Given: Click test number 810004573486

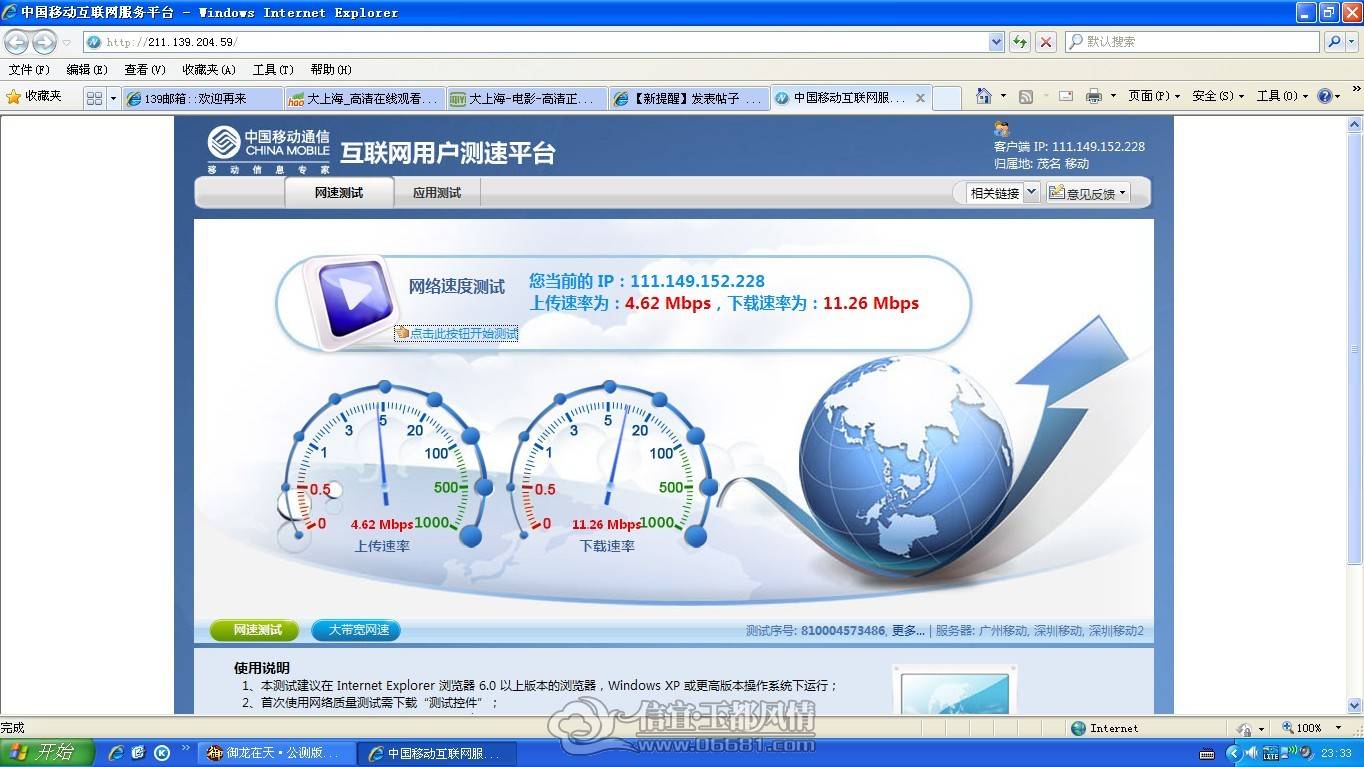Looking at the screenshot, I should (x=843, y=631).
